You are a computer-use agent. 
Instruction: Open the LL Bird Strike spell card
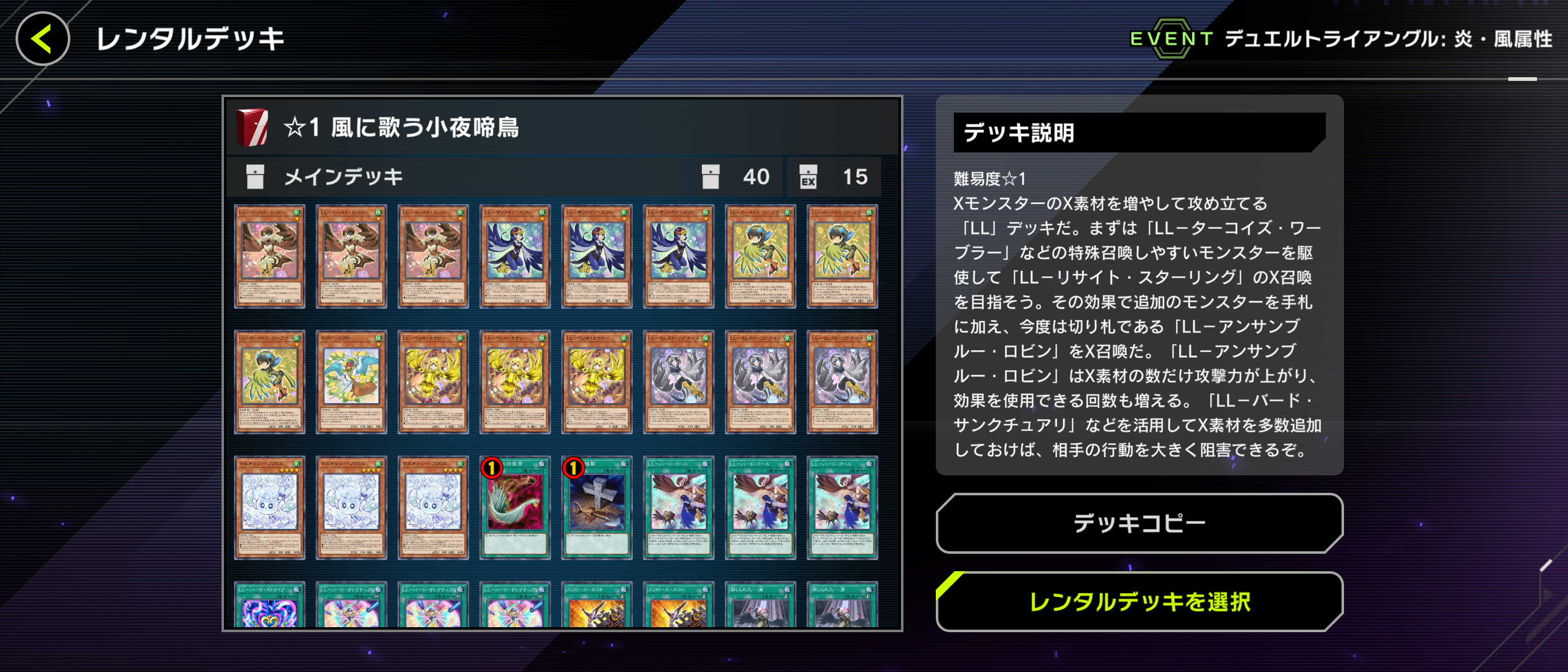(x=269, y=605)
